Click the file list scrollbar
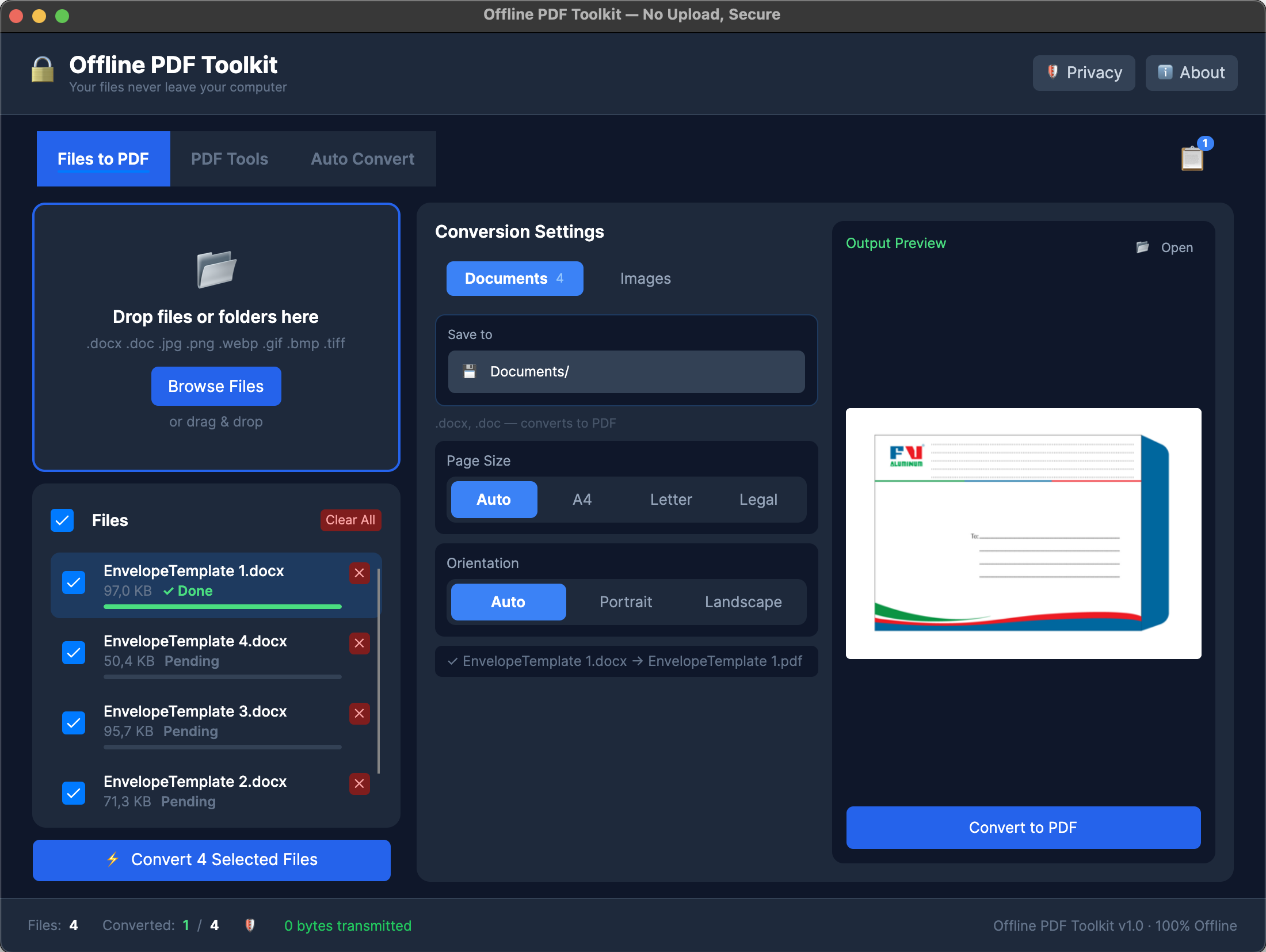 [379, 671]
